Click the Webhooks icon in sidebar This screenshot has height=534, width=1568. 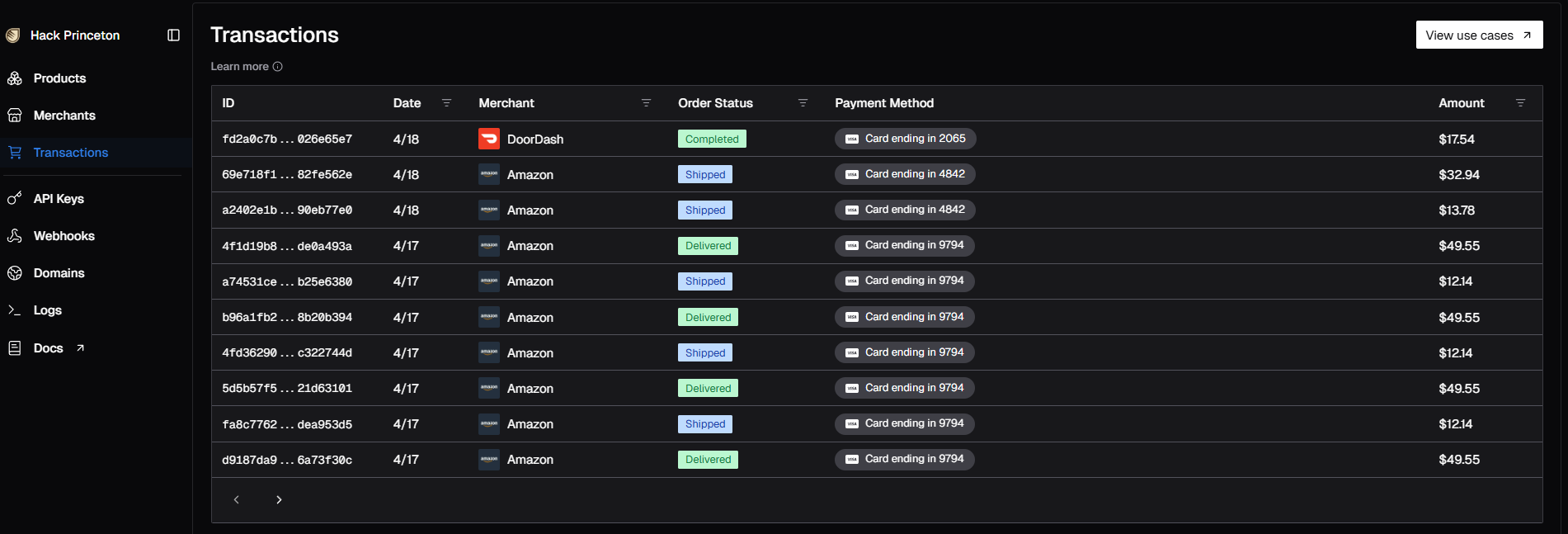click(15, 236)
